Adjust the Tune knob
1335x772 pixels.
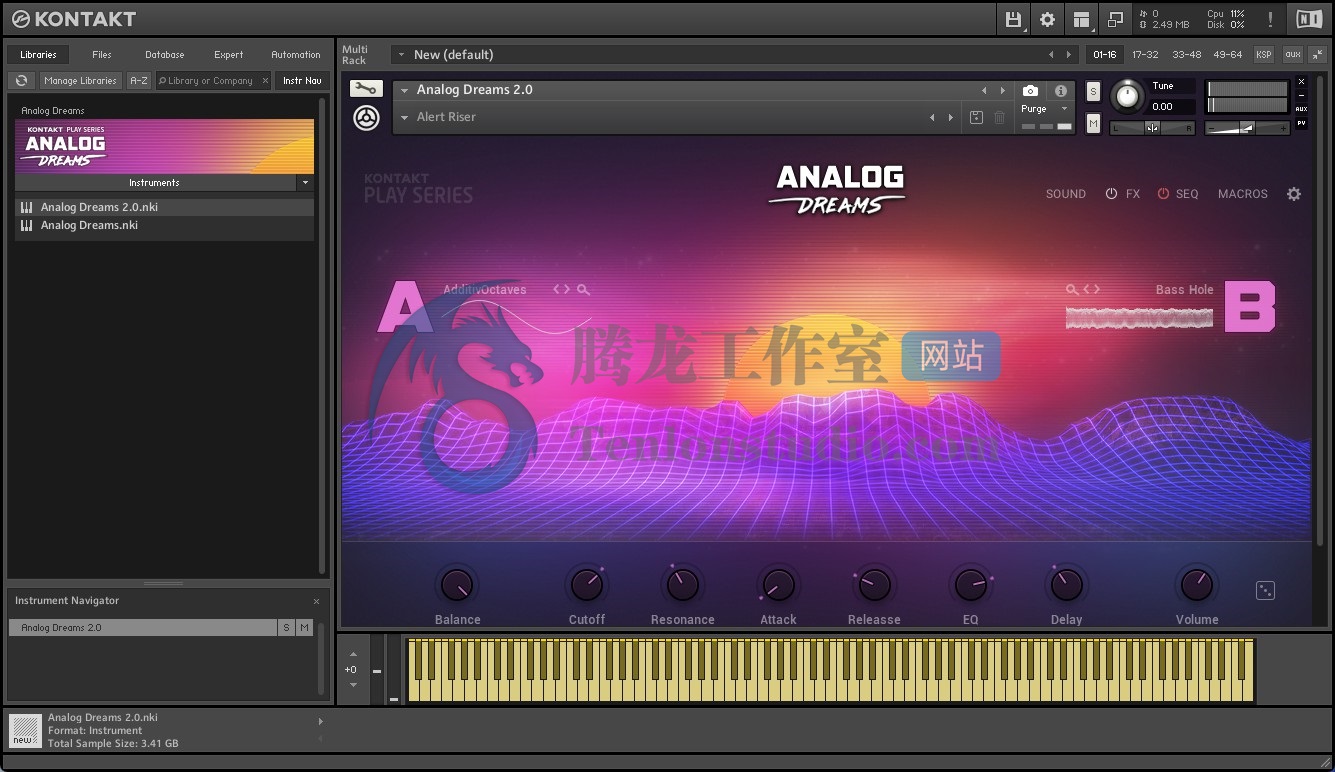pyautogui.click(x=1127, y=96)
